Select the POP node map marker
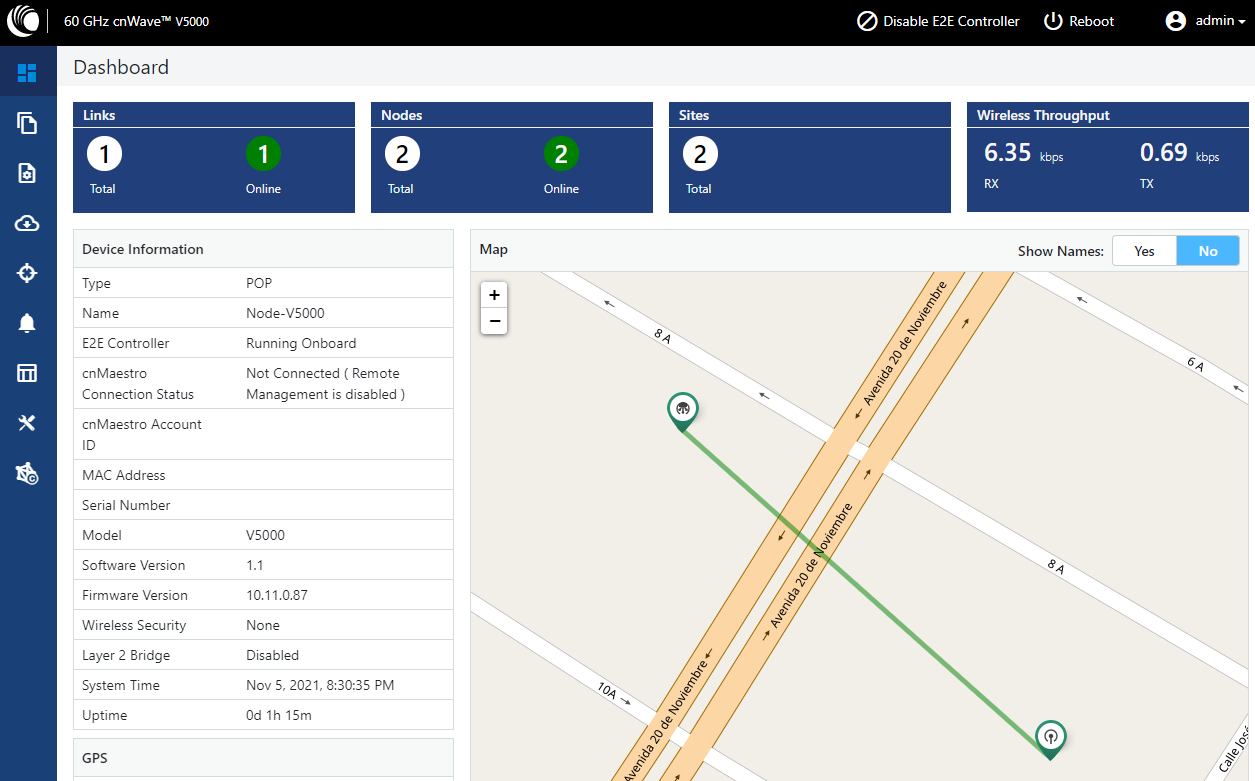The height and width of the screenshot is (781, 1255). [682, 411]
